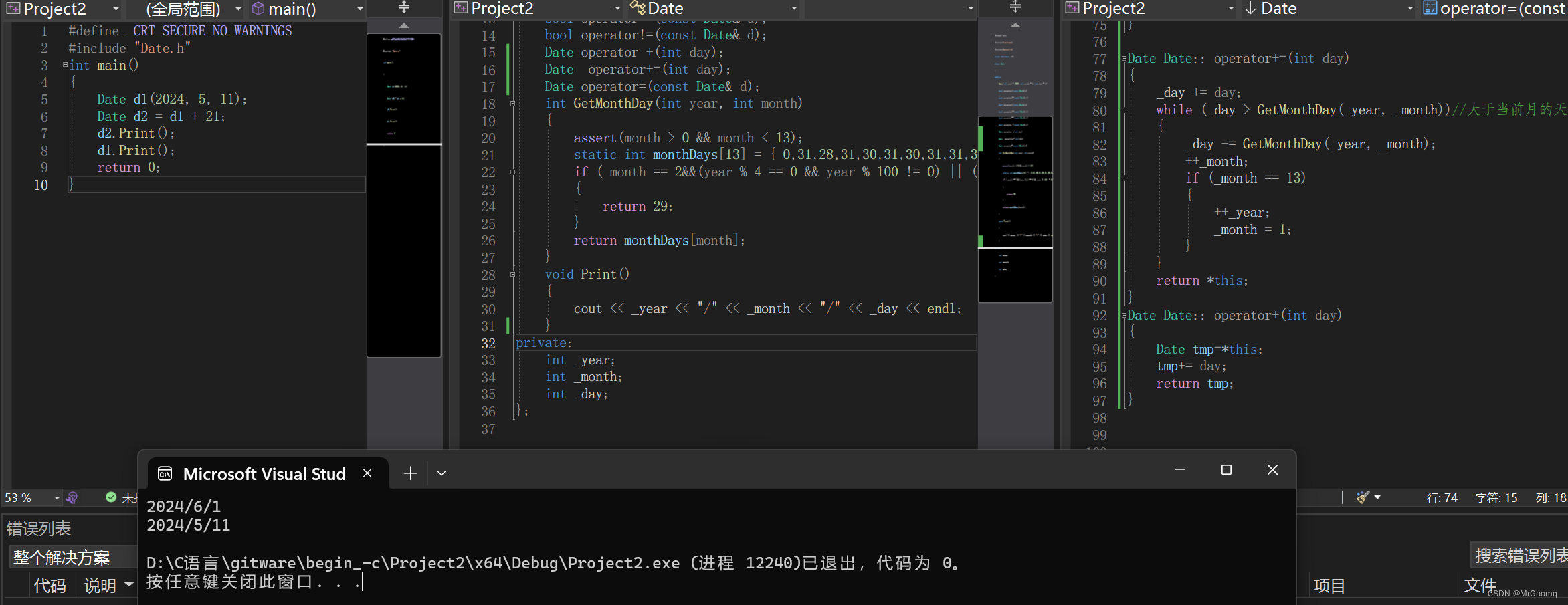The width and height of the screenshot is (1568, 605).
Task: Click the console output 2024/6/1
Action: 184,507
